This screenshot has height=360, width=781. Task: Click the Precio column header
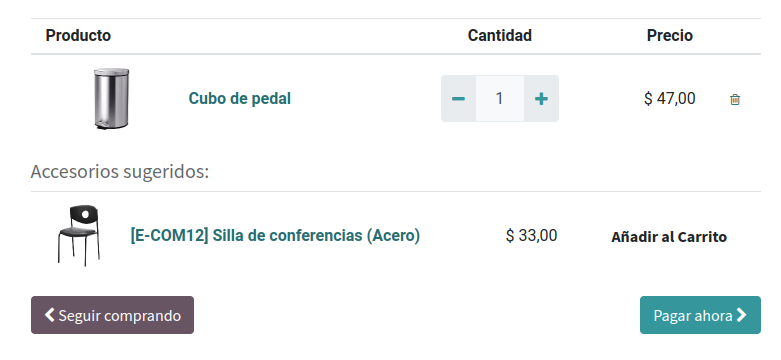[x=669, y=35]
